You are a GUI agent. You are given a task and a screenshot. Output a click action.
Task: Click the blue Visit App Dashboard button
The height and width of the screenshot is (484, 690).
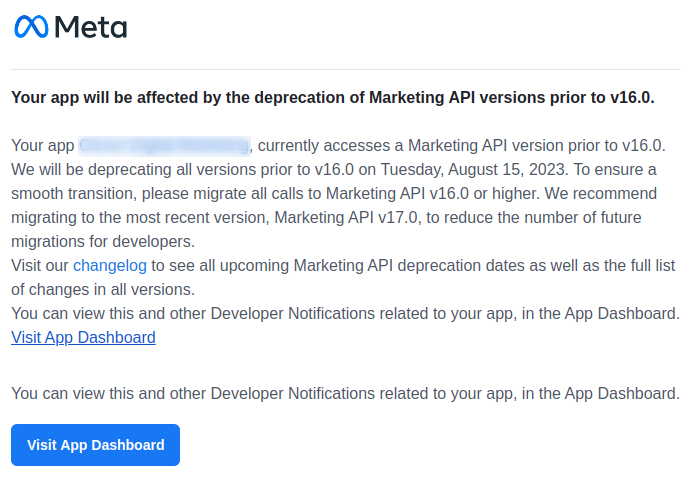click(95, 445)
